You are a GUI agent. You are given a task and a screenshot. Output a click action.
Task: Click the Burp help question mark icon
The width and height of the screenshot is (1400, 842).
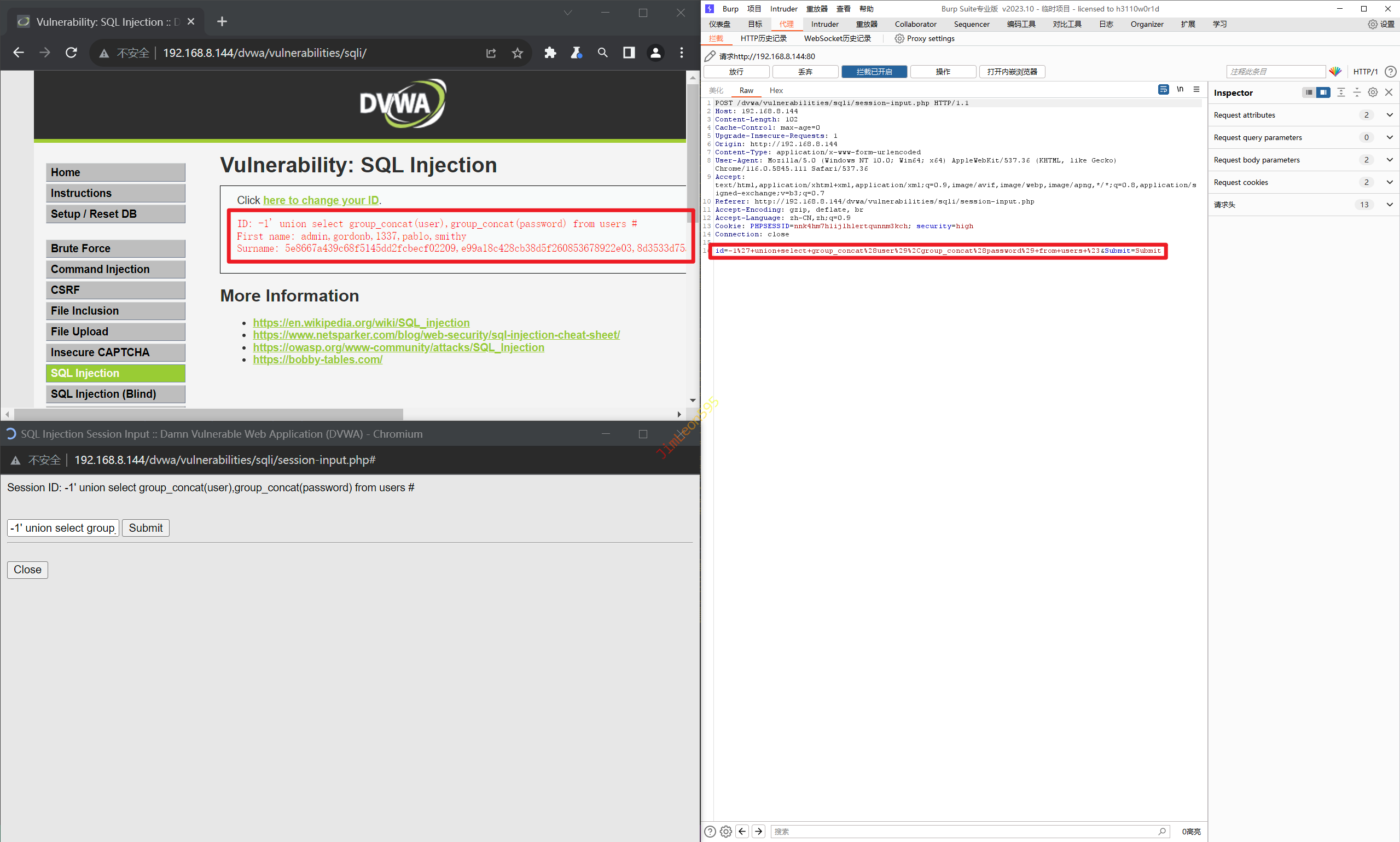click(x=1390, y=72)
